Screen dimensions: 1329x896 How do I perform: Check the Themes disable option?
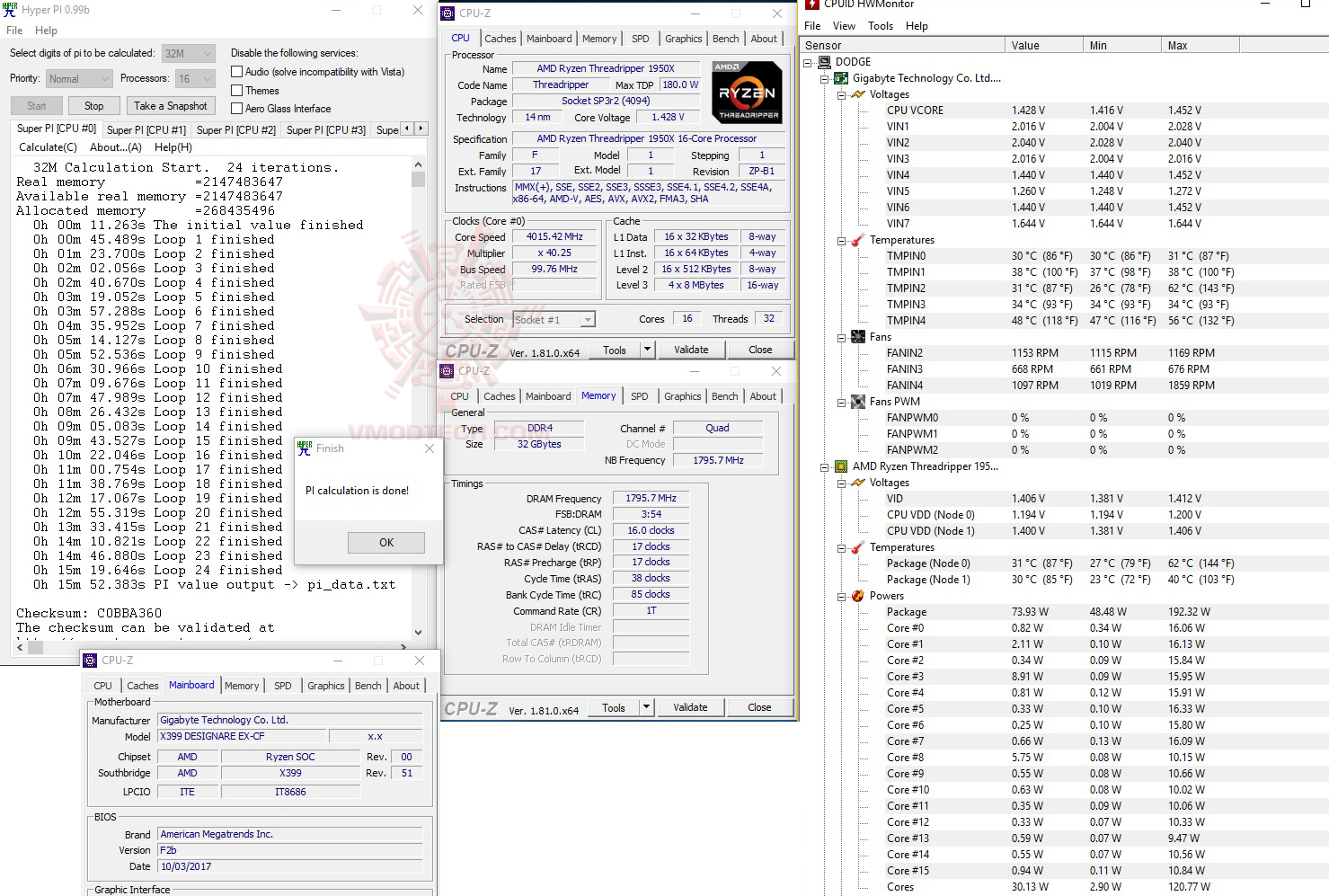235,90
